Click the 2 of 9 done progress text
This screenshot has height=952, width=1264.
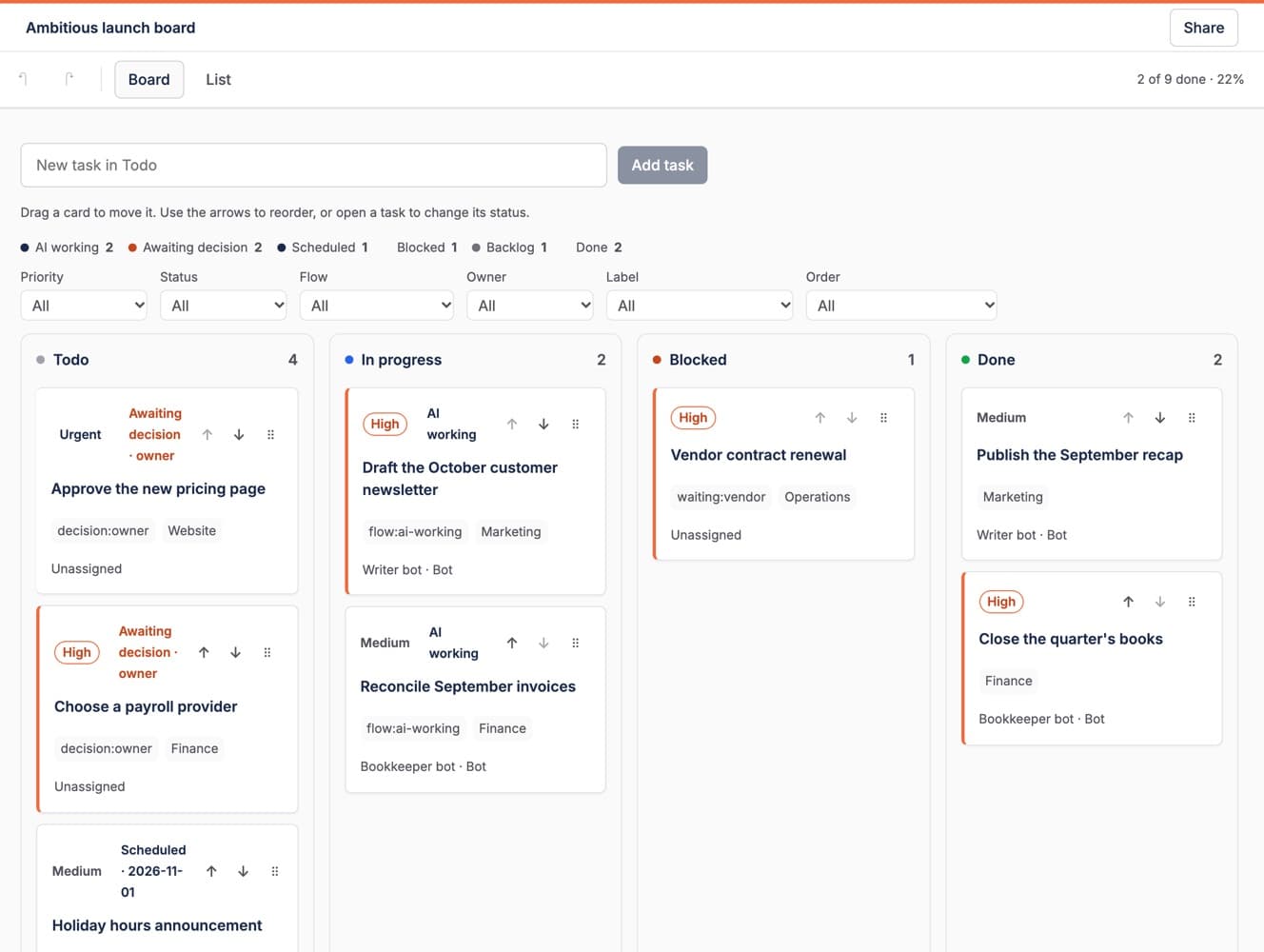point(1190,79)
